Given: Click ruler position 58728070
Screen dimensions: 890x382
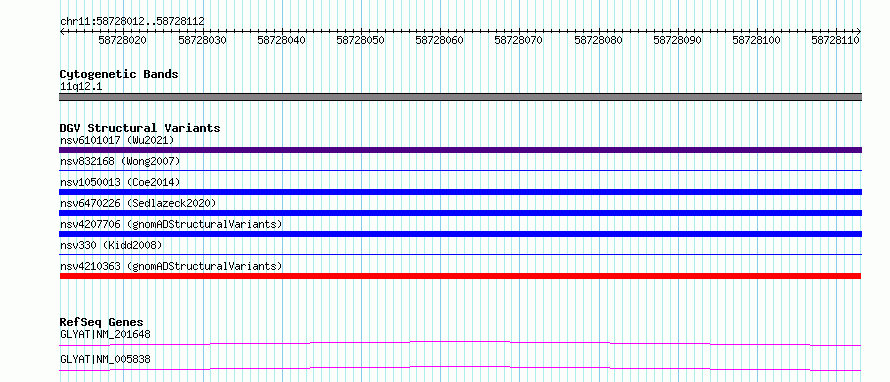Looking at the screenshot, I should coord(518,40).
